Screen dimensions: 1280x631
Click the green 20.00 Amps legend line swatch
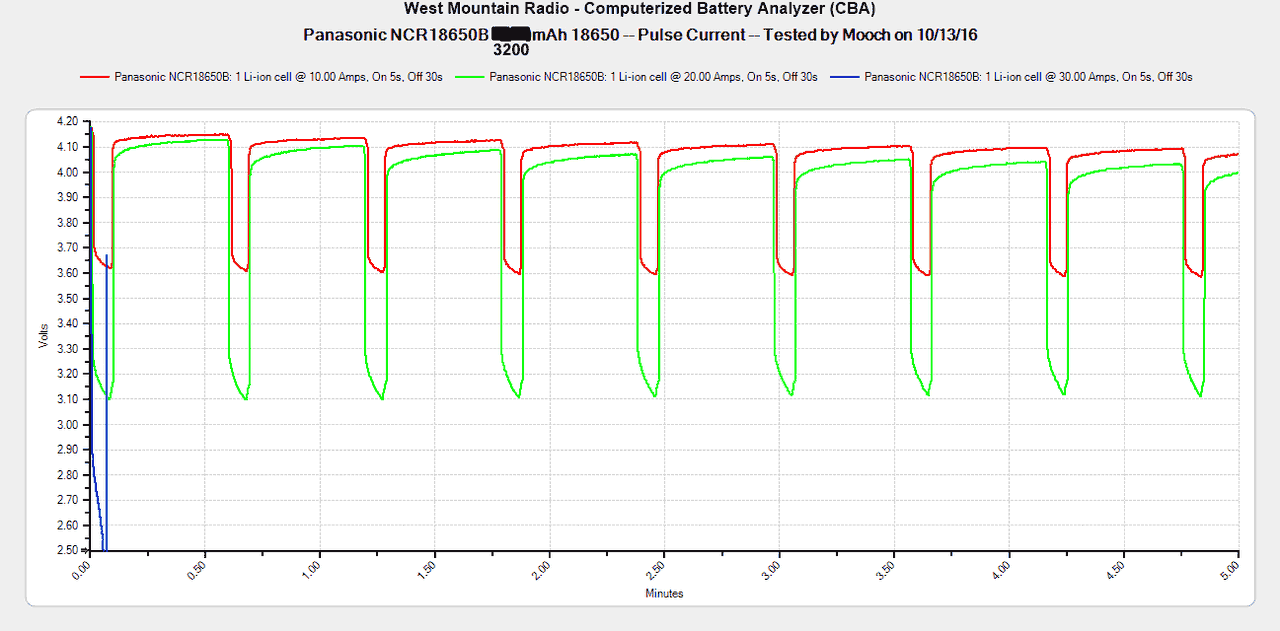point(471,77)
